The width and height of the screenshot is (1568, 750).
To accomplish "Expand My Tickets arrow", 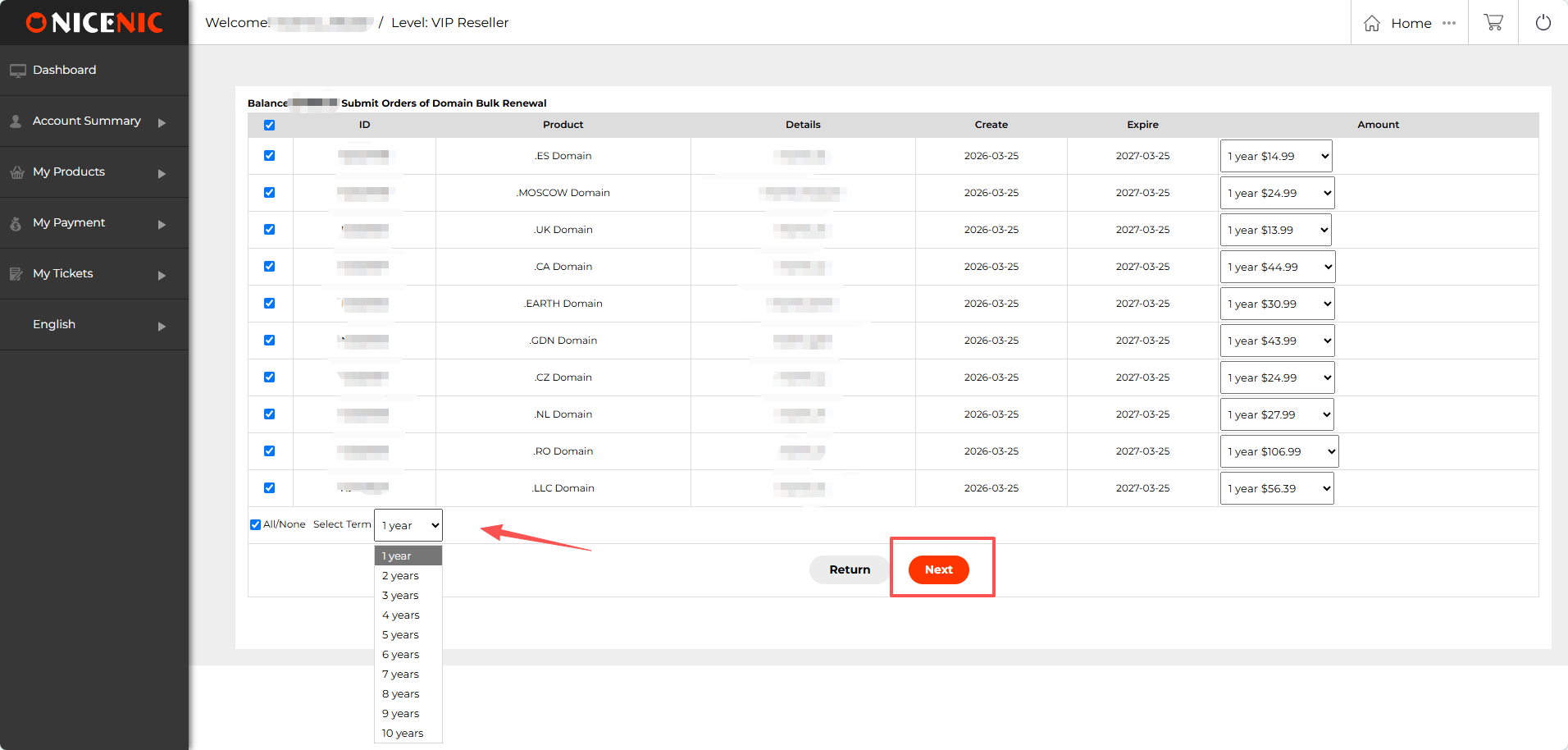I will [162, 275].
